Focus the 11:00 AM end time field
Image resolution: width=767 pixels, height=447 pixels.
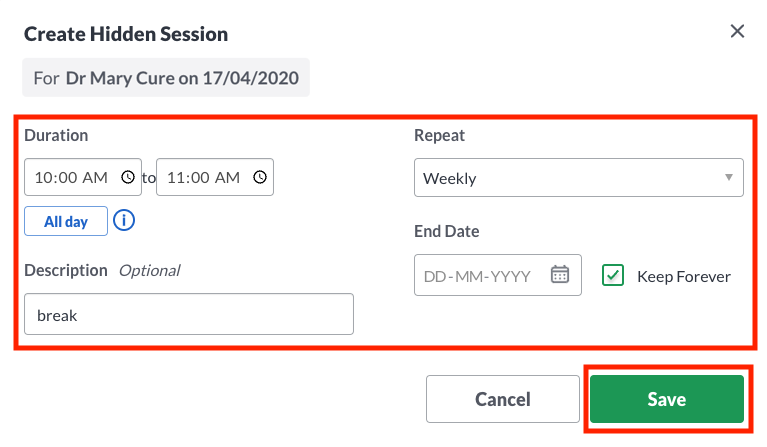215,177
